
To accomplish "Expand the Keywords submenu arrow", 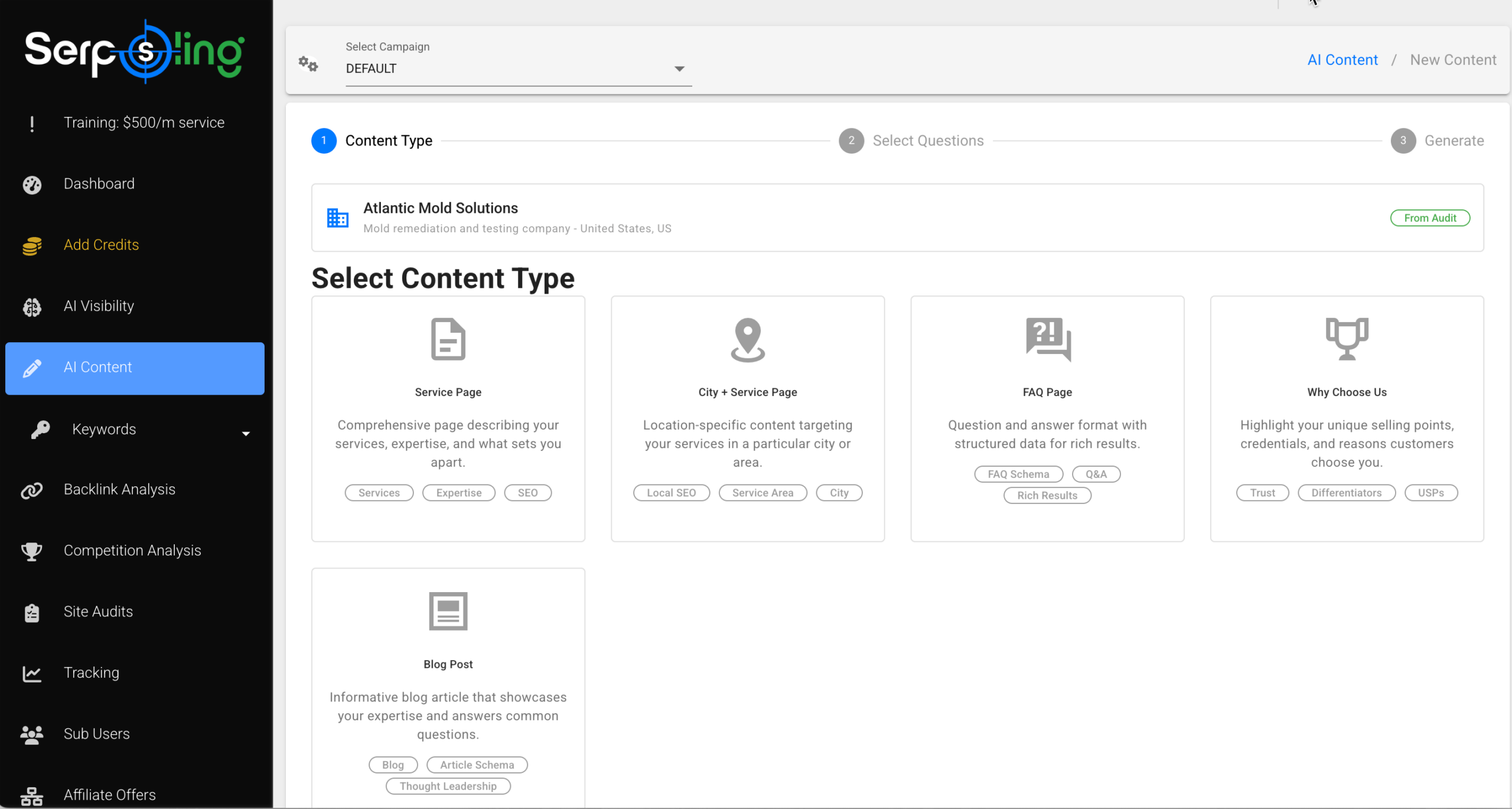I will tap(246, 433).
